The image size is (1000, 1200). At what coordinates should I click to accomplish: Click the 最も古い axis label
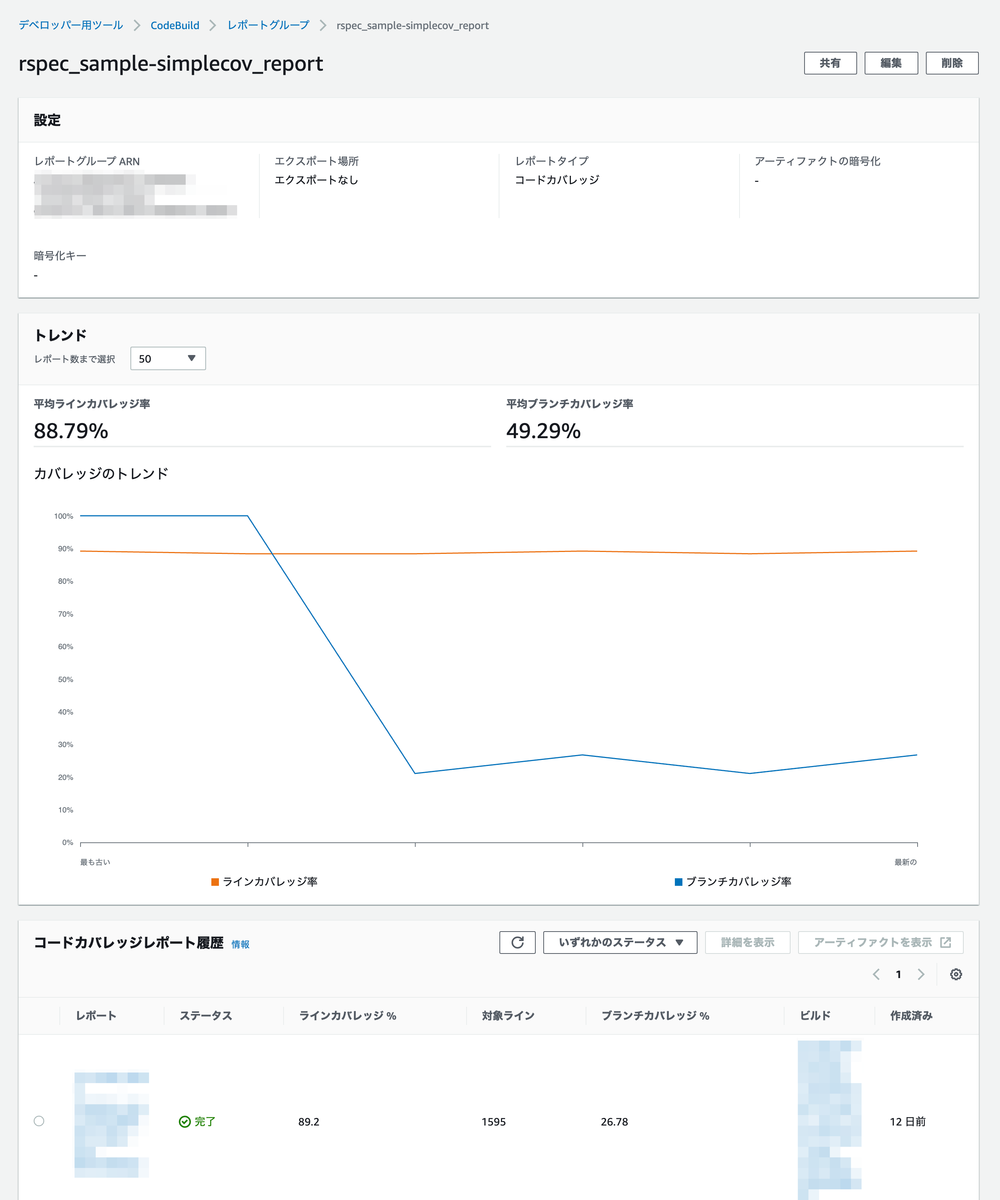pyautogui.click(x=95, y=861)
